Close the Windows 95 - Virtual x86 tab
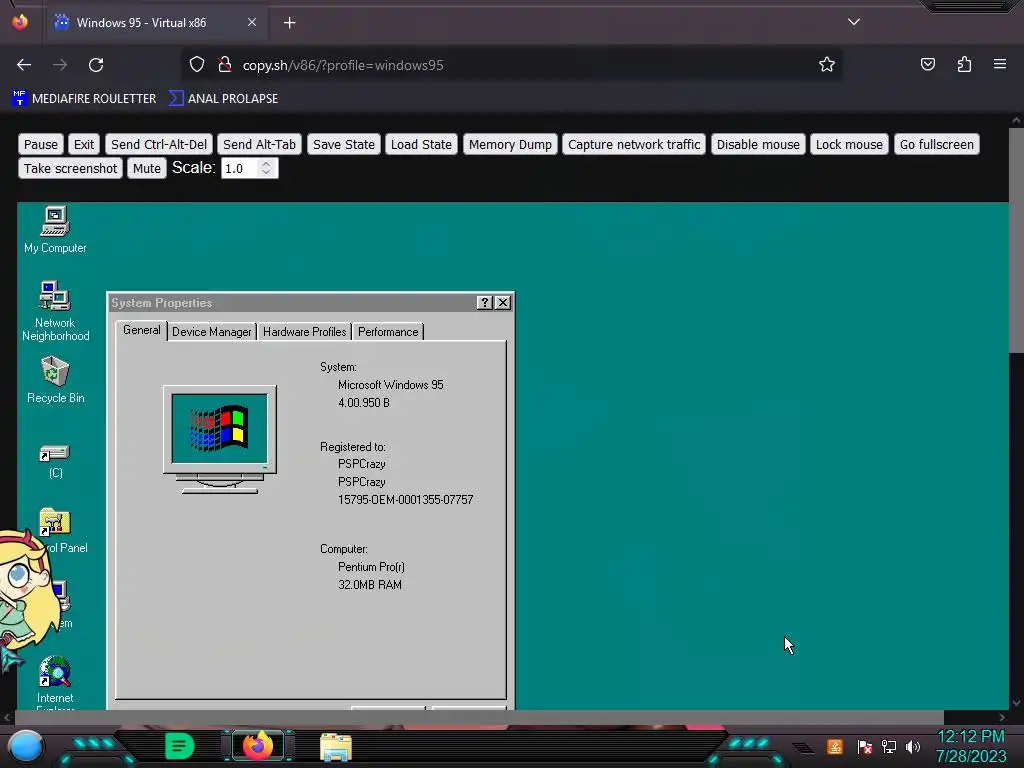The image size is (1024, 768). (x=252, y=22)
